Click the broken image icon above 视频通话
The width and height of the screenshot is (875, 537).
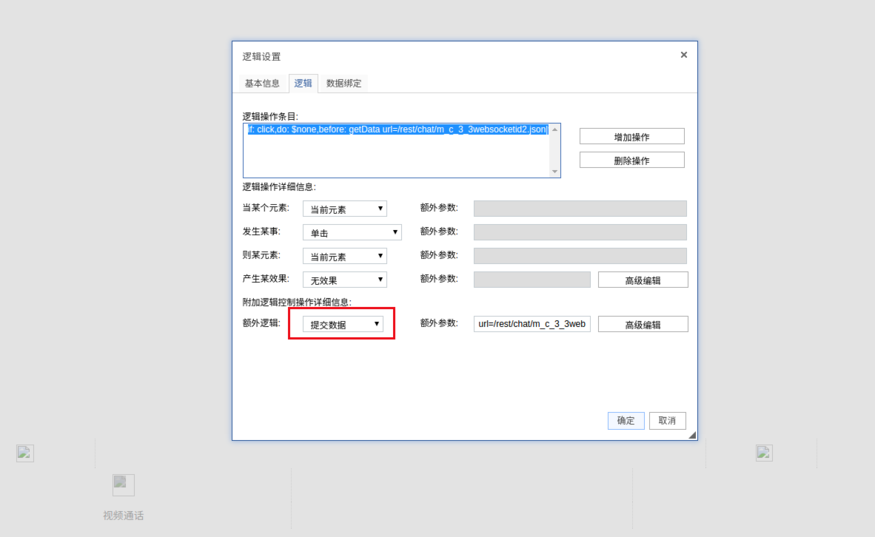tap(123, 484)
